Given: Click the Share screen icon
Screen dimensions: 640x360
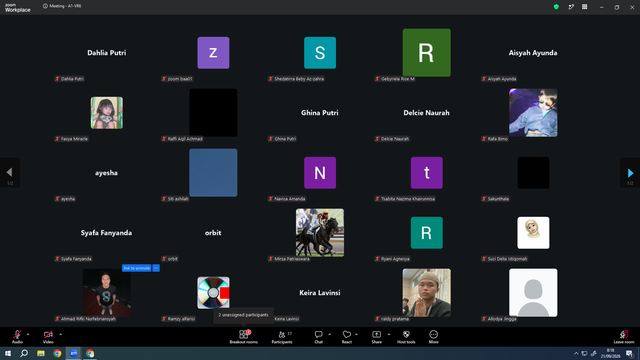Looking at the screenshot, I should pos(376,336).
